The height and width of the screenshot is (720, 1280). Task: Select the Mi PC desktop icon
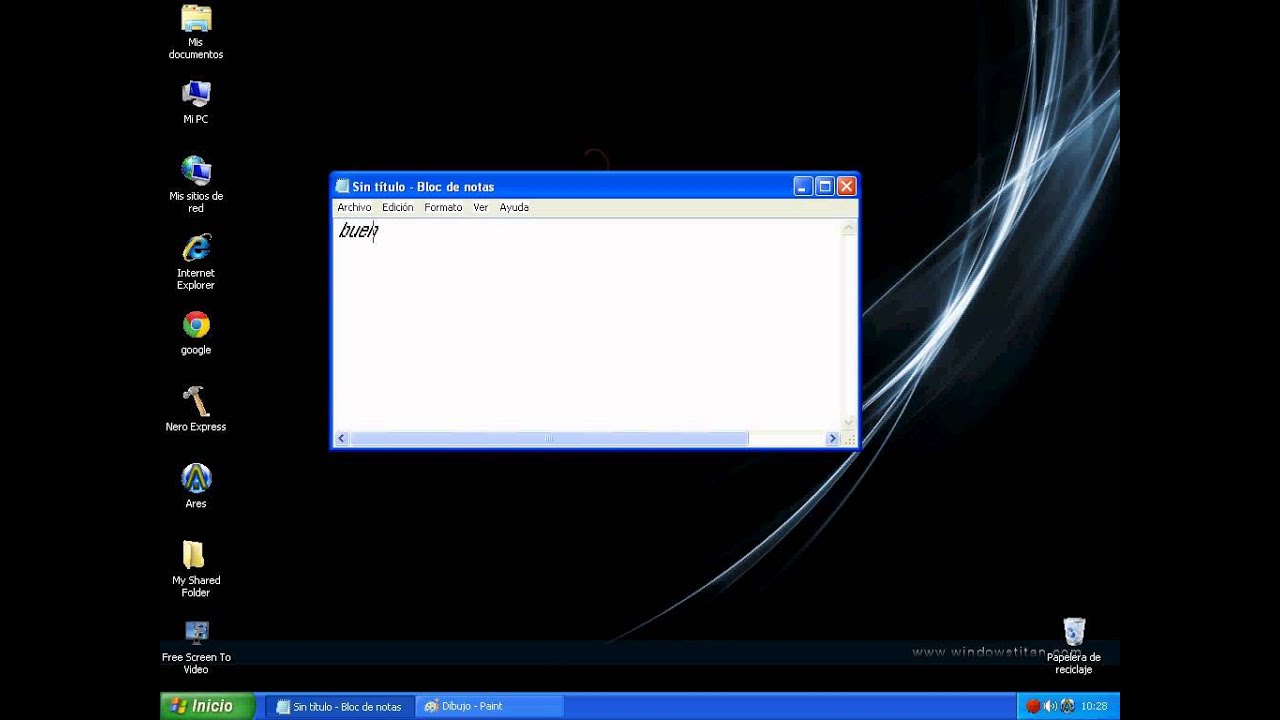196,102
